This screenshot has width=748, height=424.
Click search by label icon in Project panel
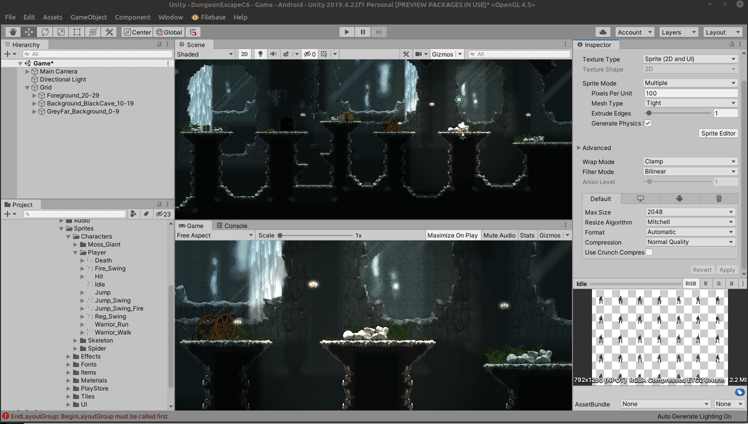click(146, 214)
